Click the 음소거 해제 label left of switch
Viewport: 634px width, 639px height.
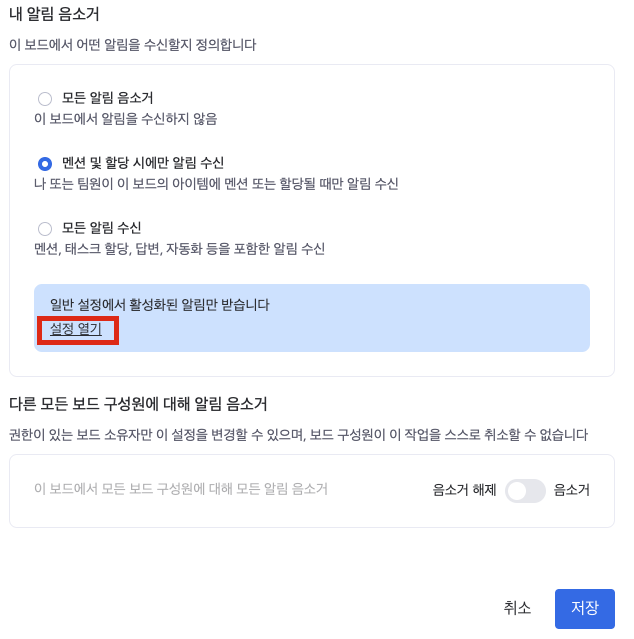[x=464, y=490]
